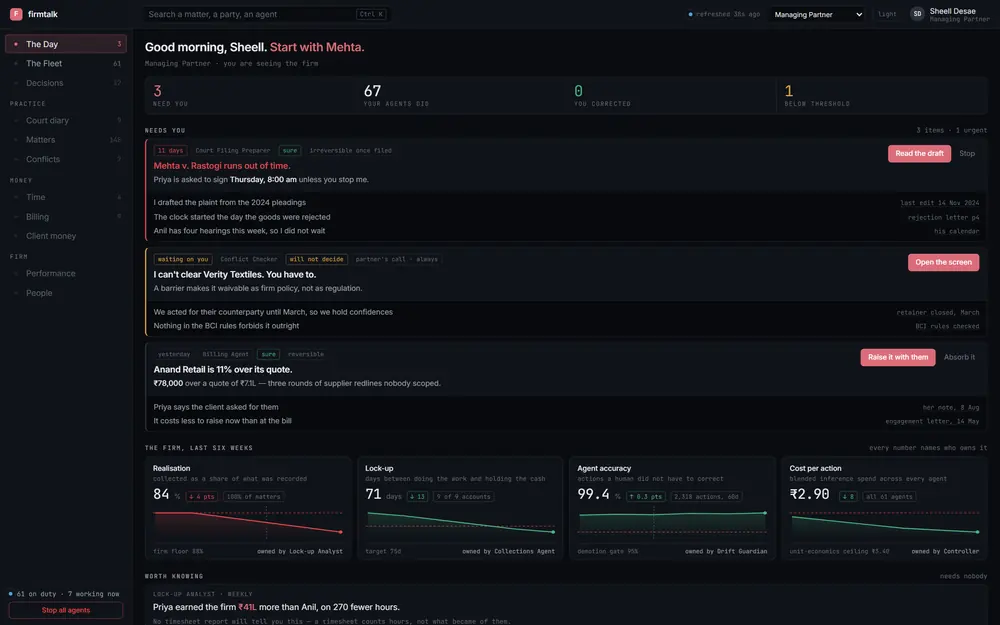This screenshot has width=1000, height=625.
Task: Click I can't clear Verity Textiles heading
Action: [x=235, y=275]
